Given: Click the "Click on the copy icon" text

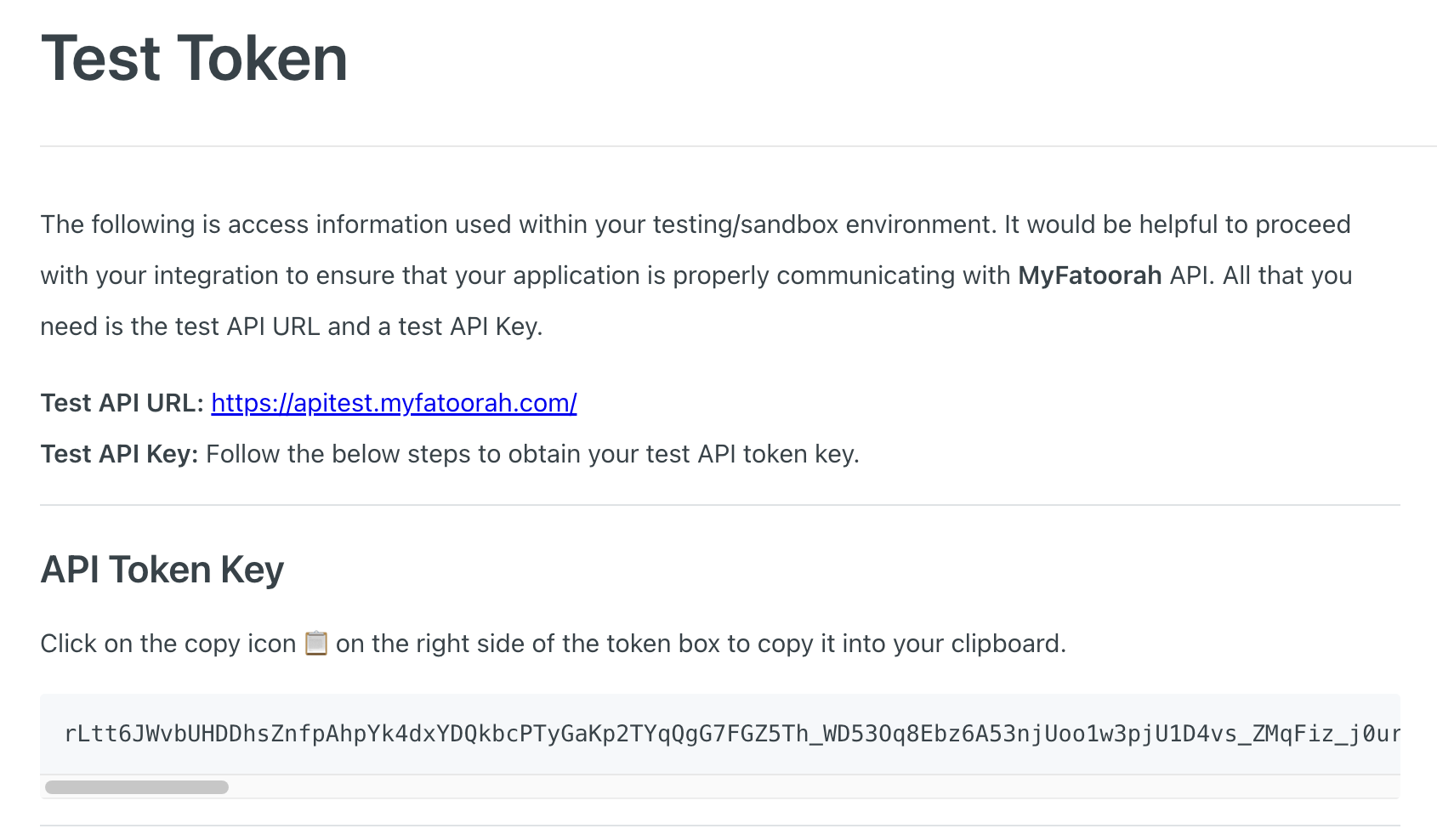Looking at the screenshot, I should pos(168,644).
